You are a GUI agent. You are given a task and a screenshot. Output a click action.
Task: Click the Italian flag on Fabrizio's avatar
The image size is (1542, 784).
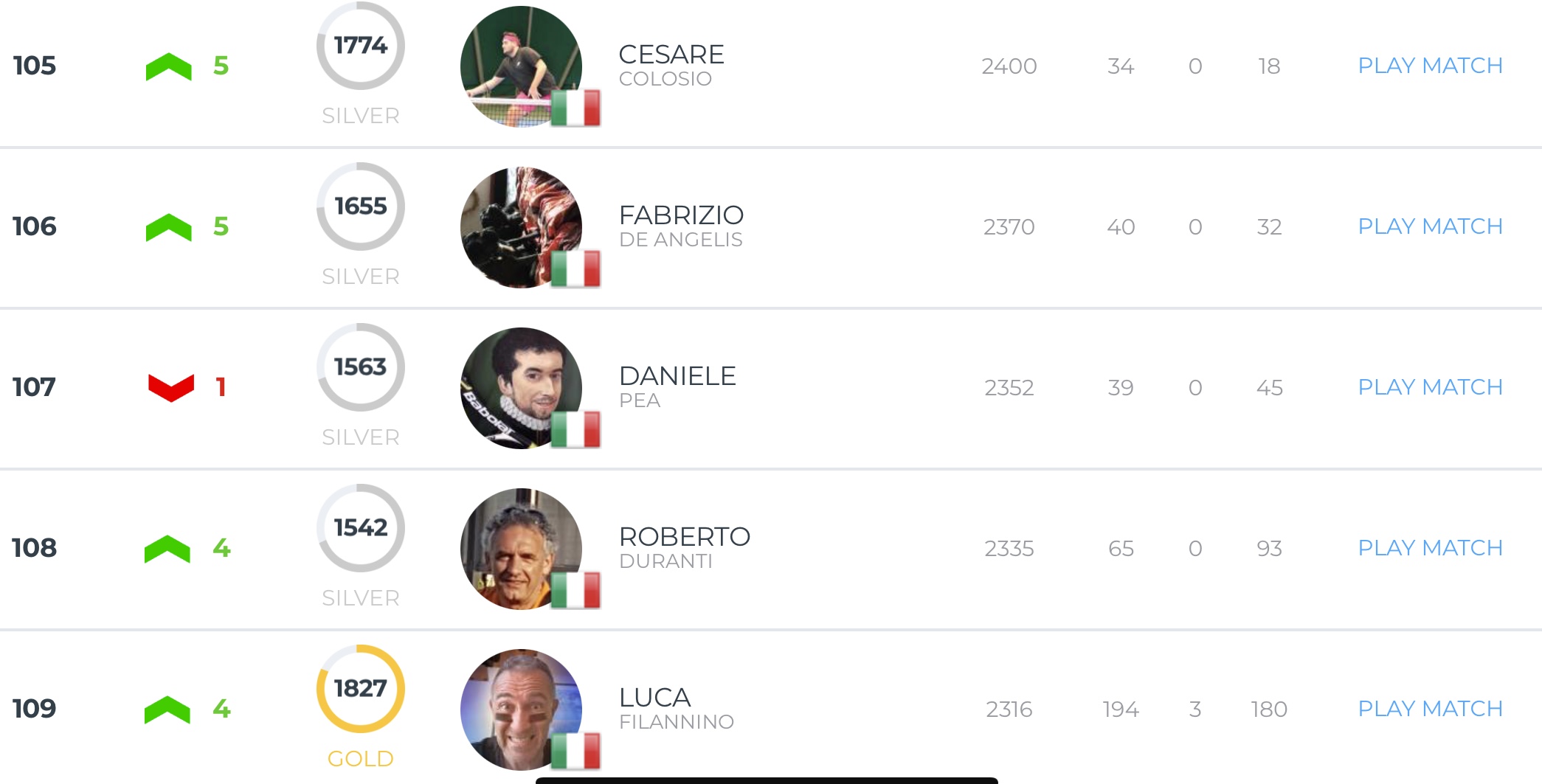point(575,268)
